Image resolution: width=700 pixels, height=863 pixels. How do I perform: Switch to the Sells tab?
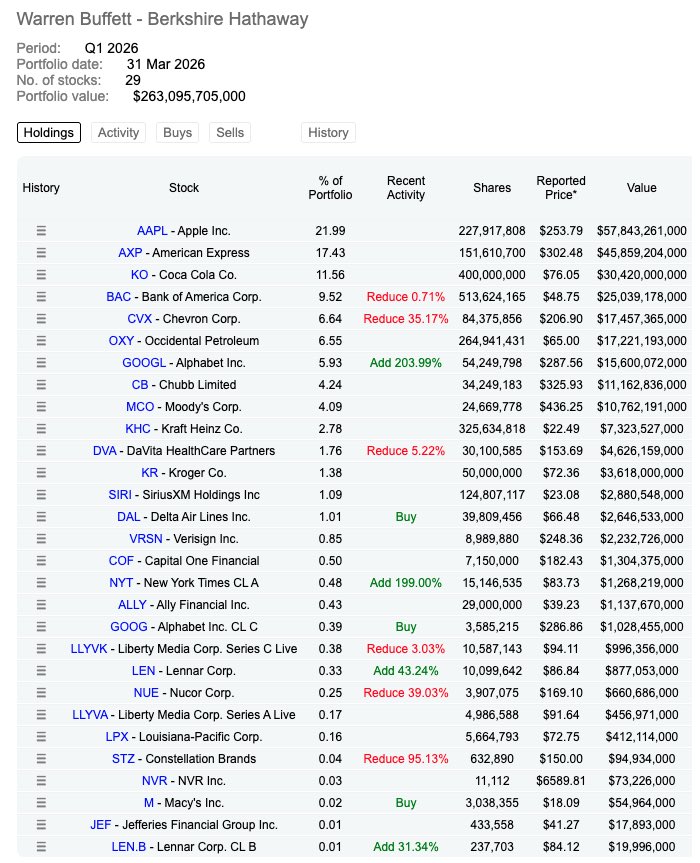pos(230,133)
